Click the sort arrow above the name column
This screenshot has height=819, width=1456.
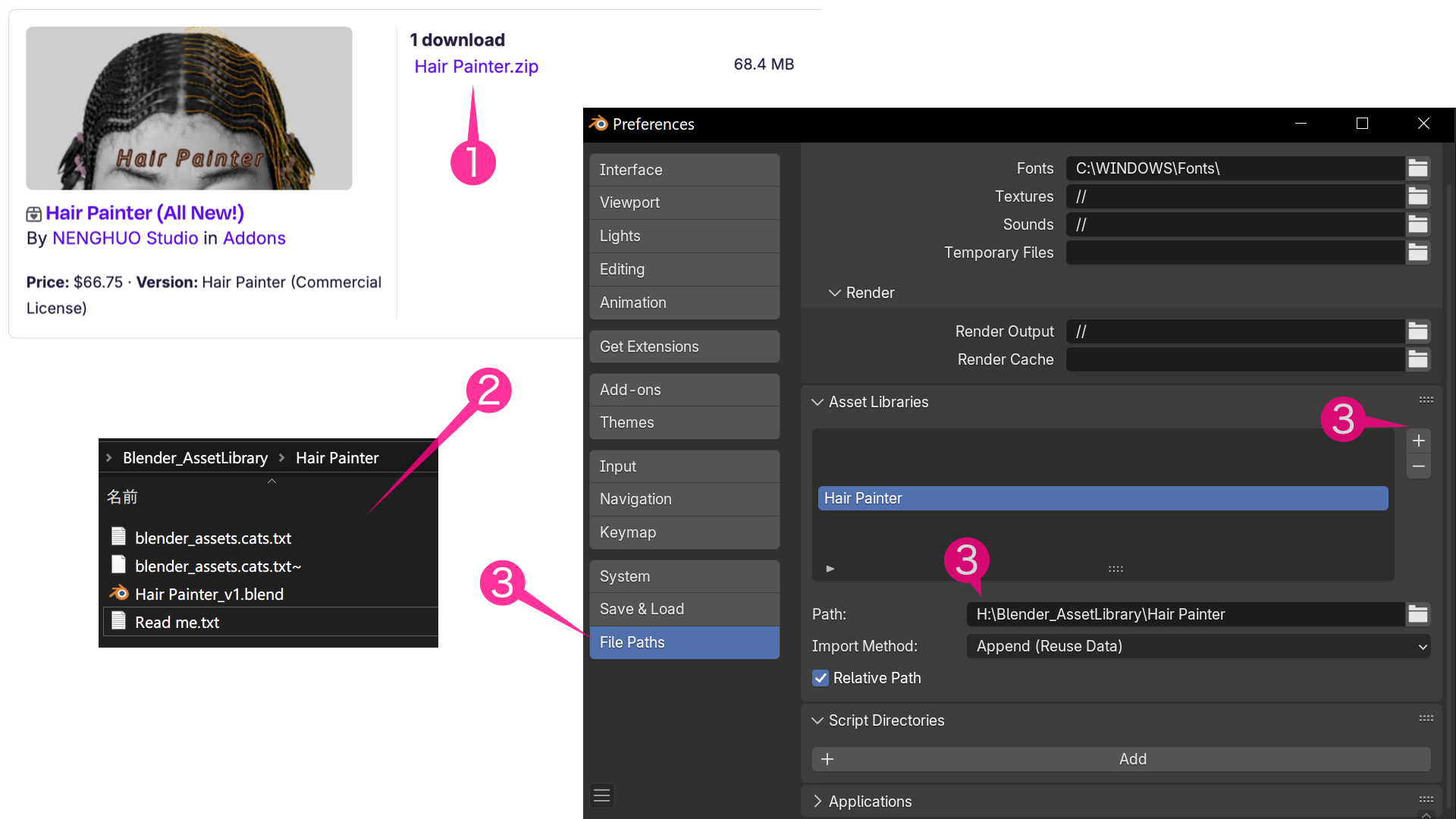point(271,481)
